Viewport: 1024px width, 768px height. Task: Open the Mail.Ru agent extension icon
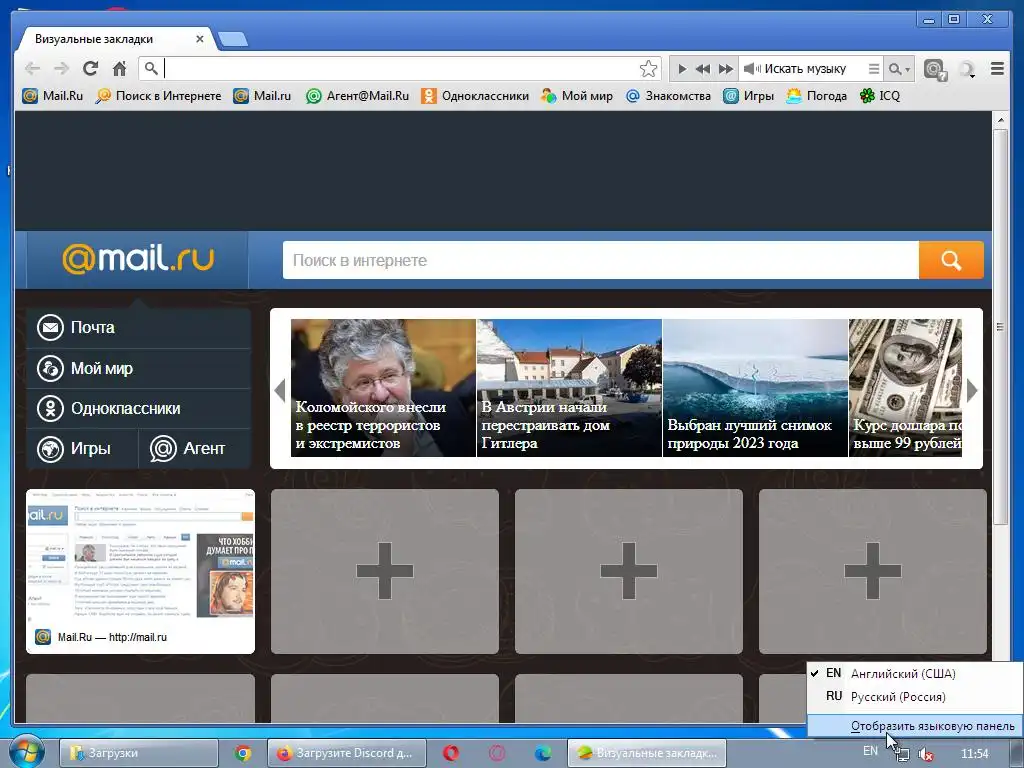pyautogui.click(x=935, y=69)
